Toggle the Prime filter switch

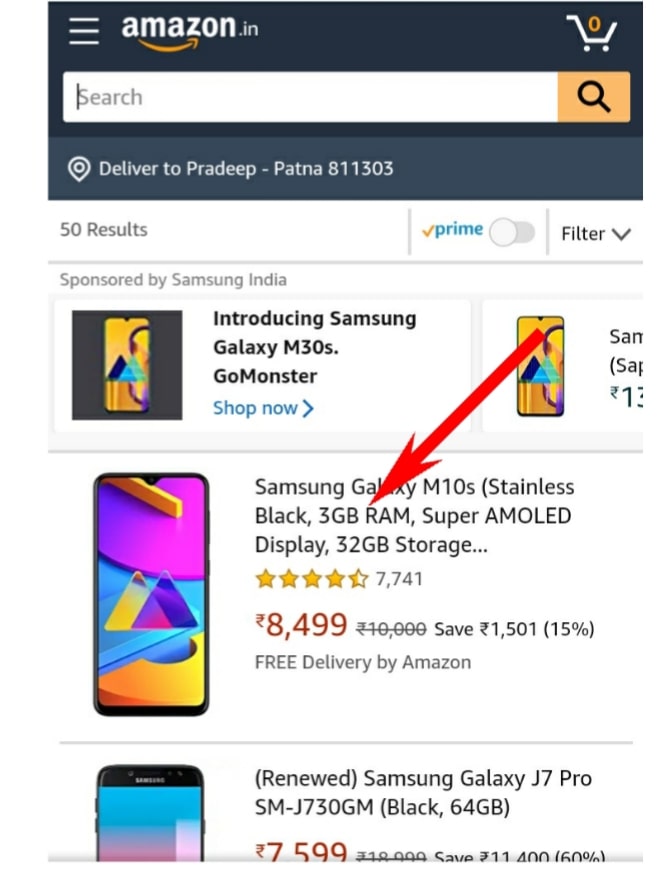511,230
